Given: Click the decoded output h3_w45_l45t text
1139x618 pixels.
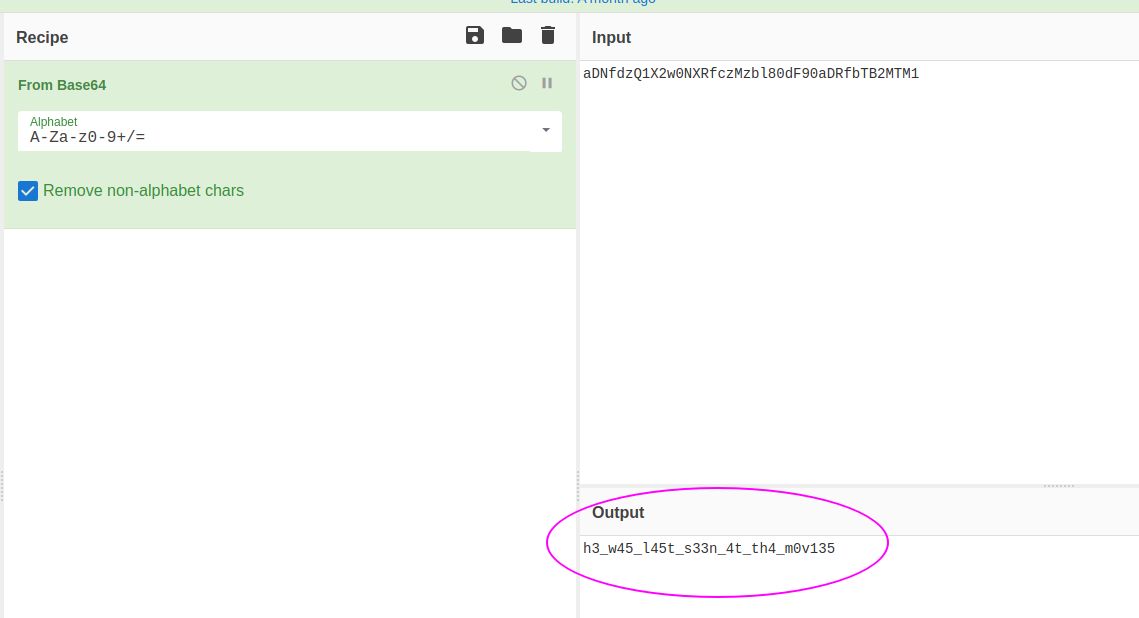Looking at the screenshot, I should tap(709, 549).
